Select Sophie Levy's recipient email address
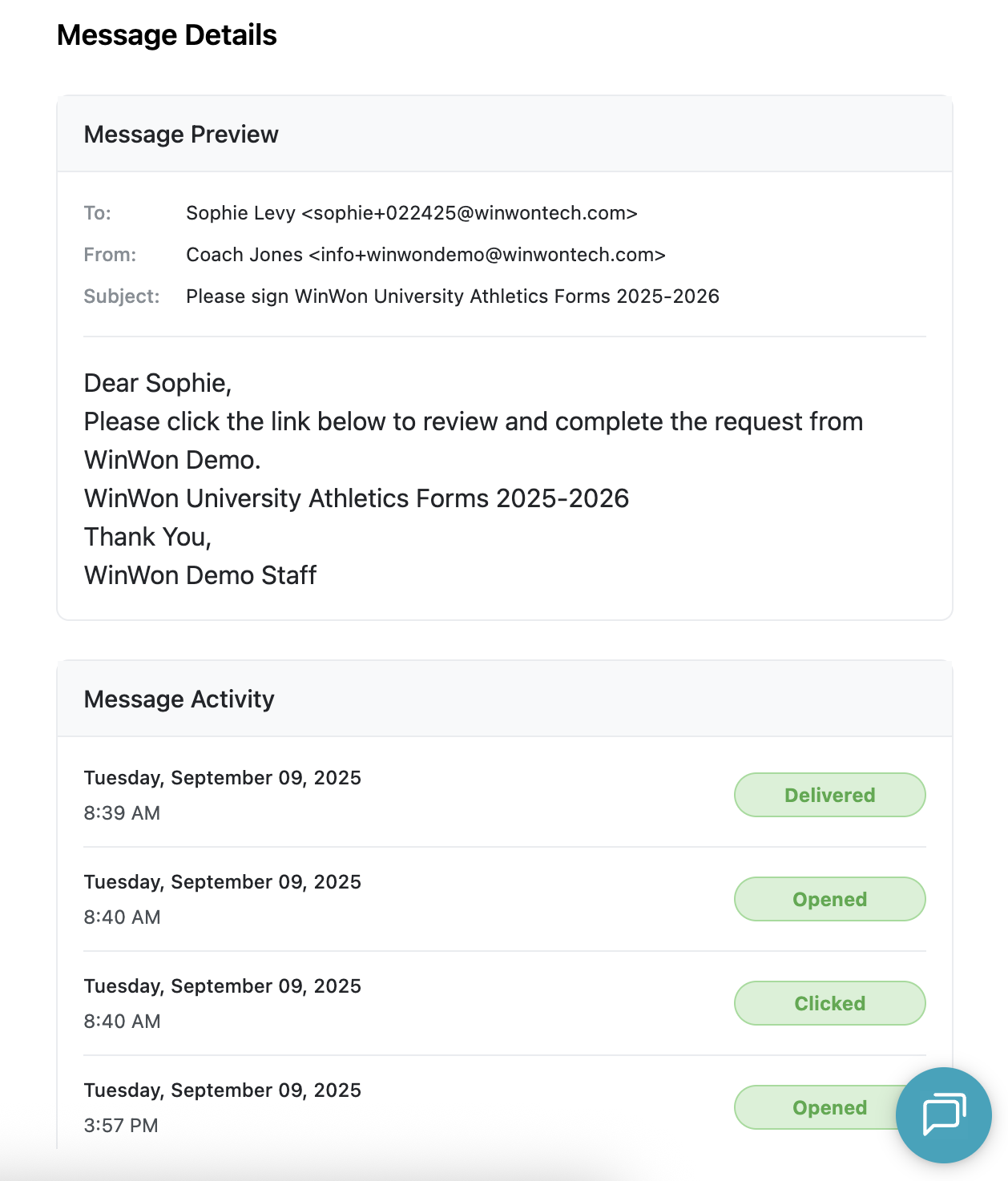This screenshot has height=1181, width=1008. pyautogui.click(x=412, y=213)
